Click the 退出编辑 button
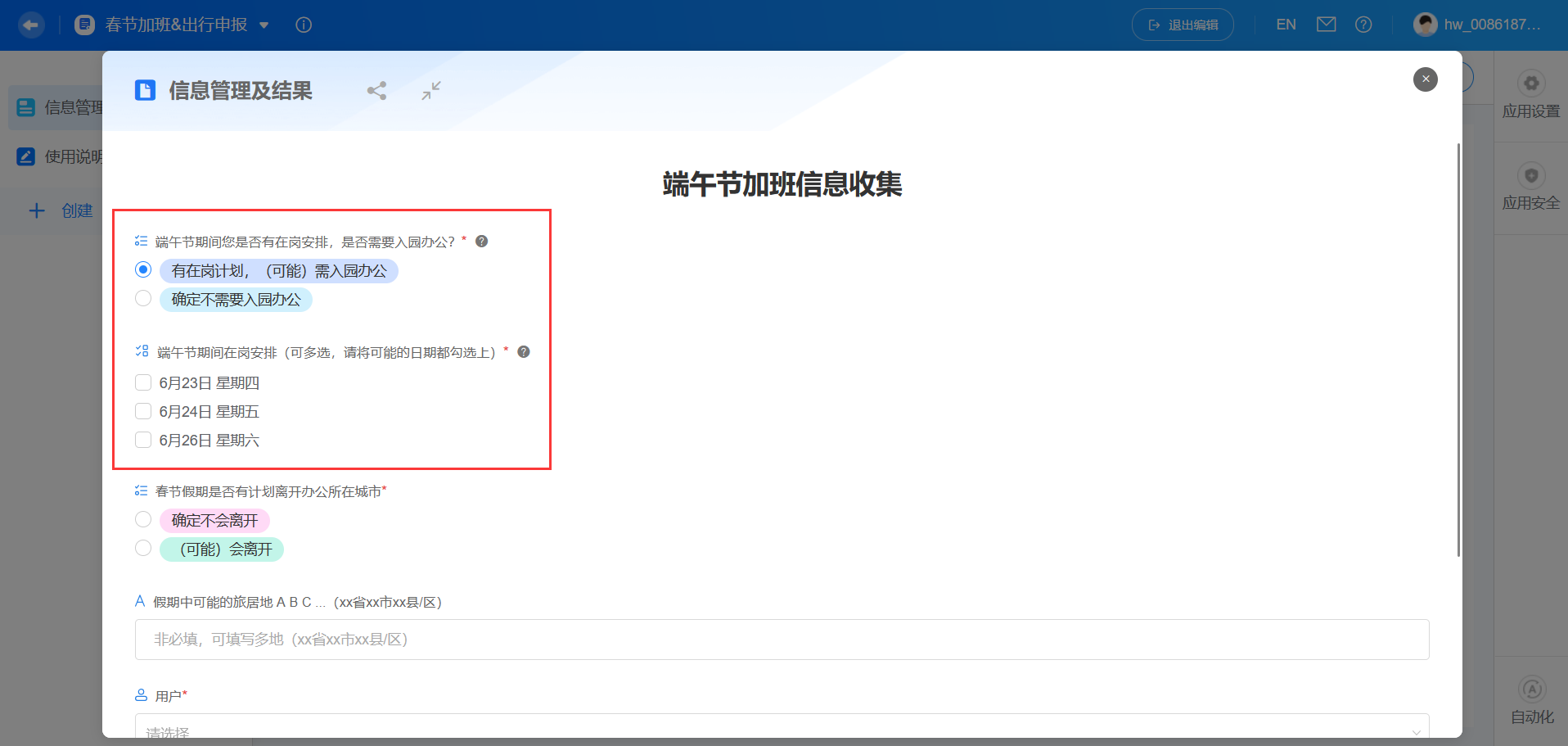 click(x=1182, y=25)
